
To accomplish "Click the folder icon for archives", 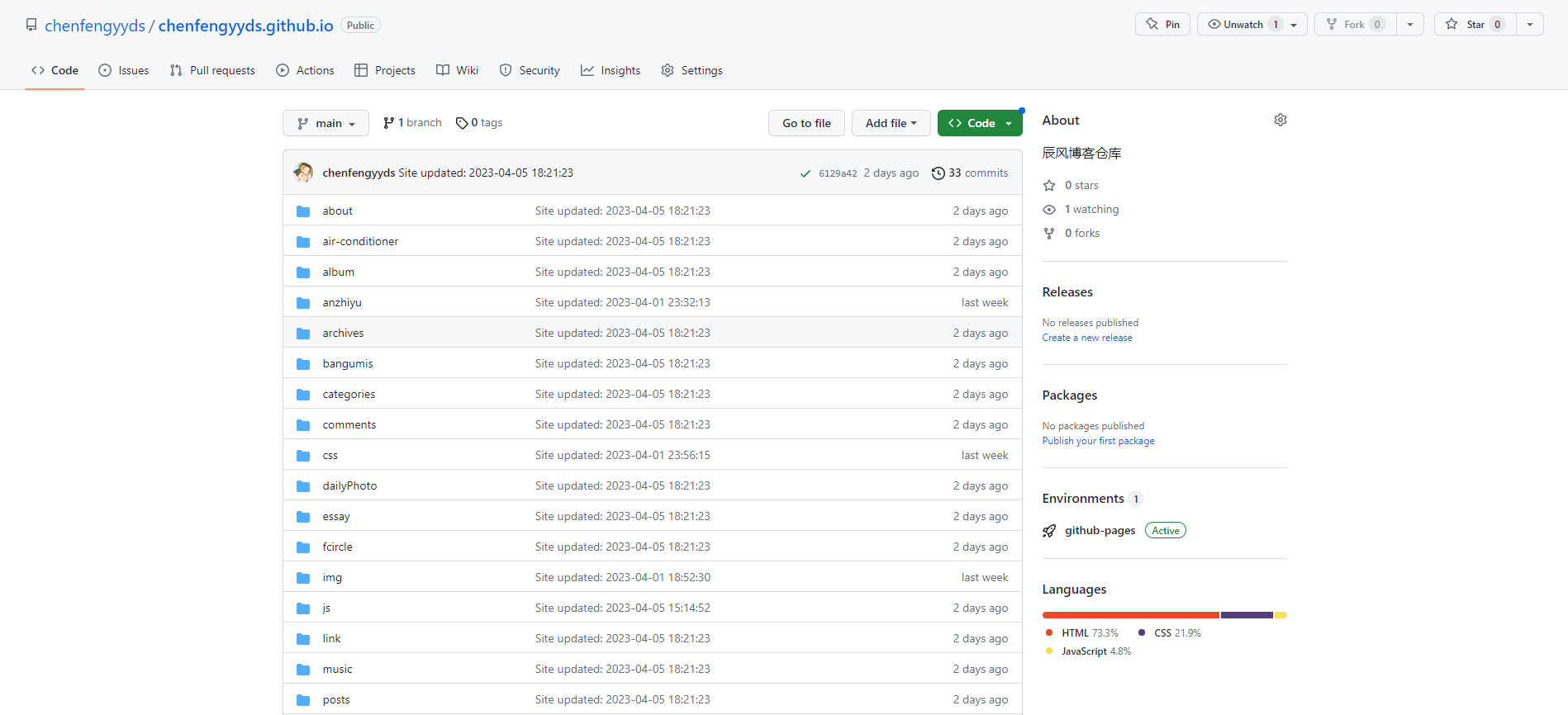I will 303,334.
